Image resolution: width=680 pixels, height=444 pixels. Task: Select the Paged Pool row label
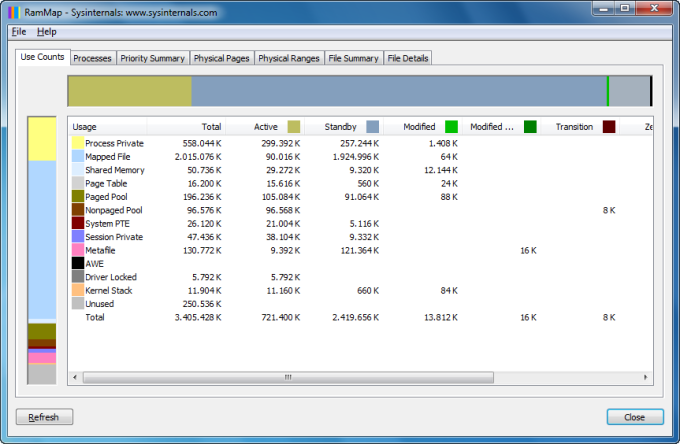106,196
